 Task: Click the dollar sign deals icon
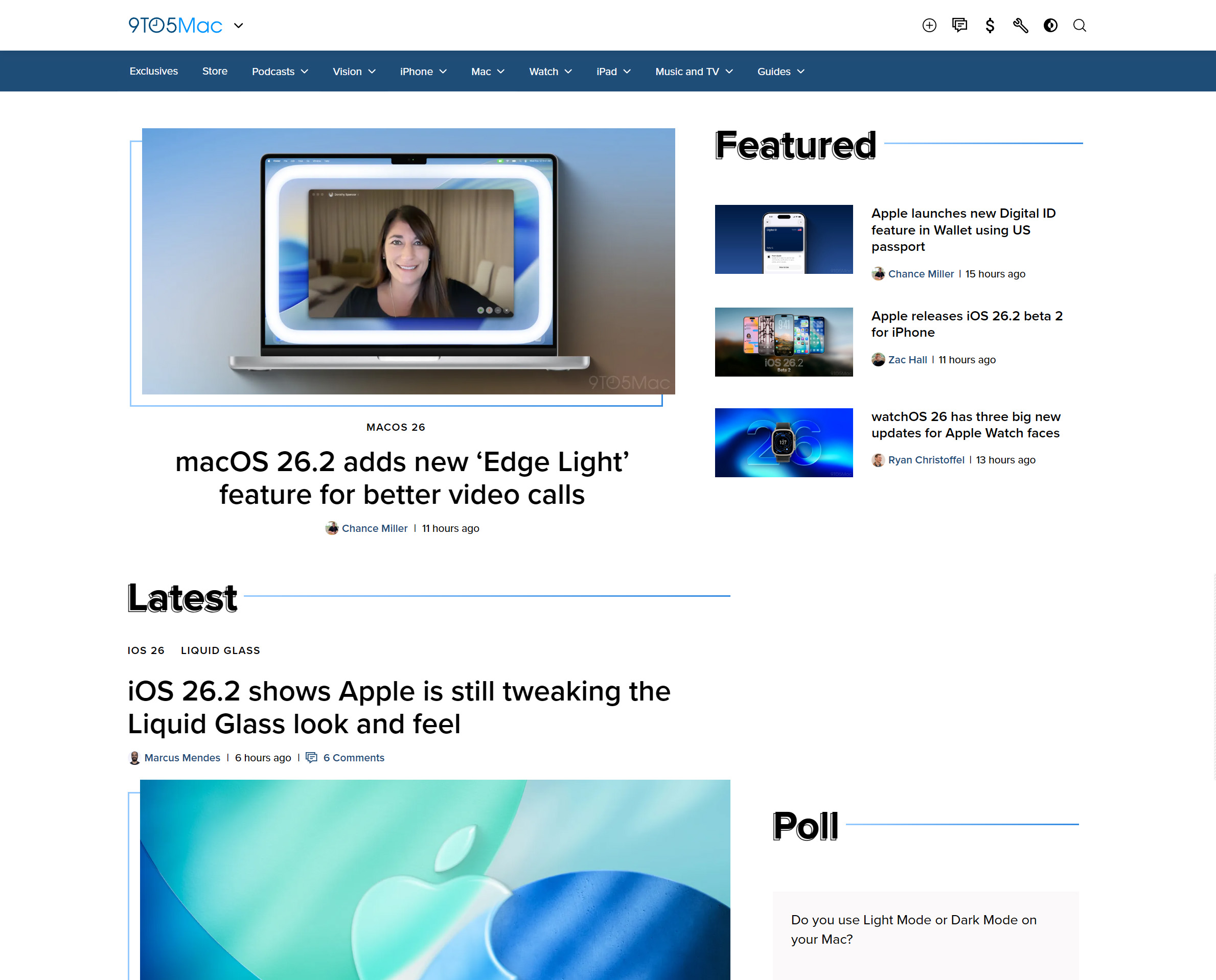click(x=990, y=26)
